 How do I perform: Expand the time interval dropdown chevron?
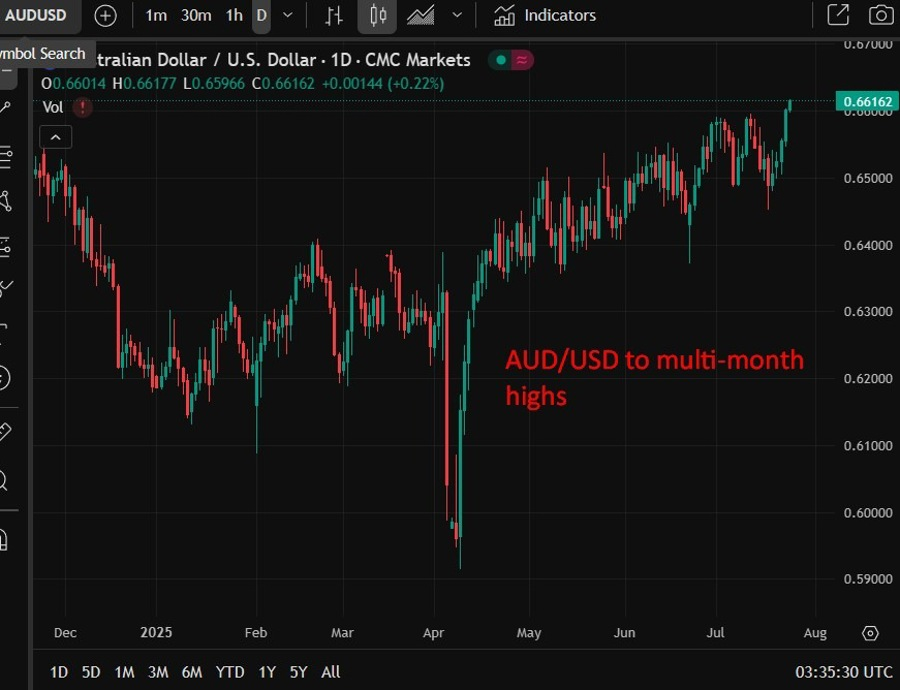[x=288, y=15]
